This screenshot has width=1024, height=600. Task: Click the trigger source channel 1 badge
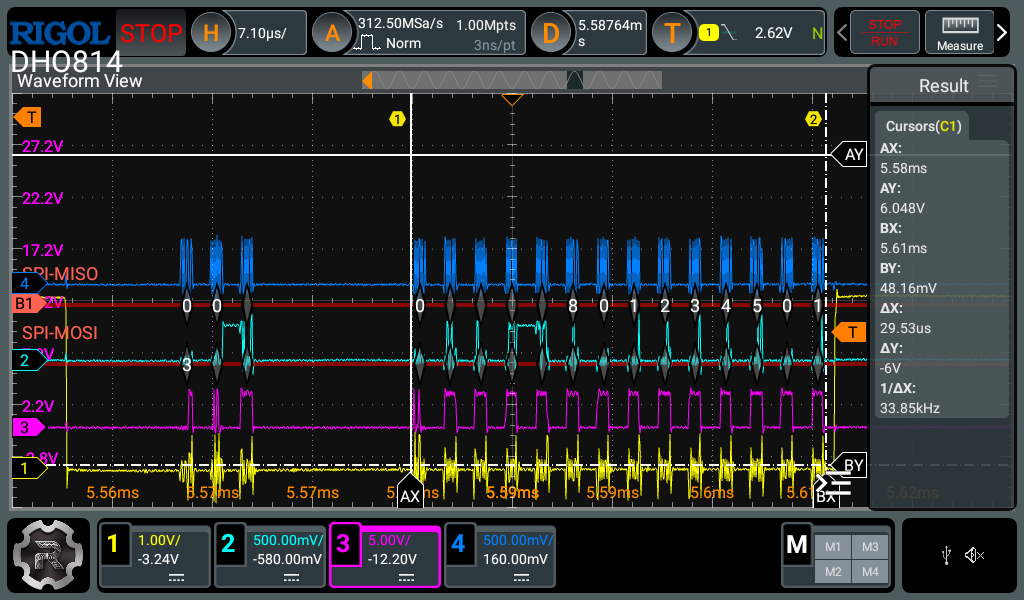[709, 33]
